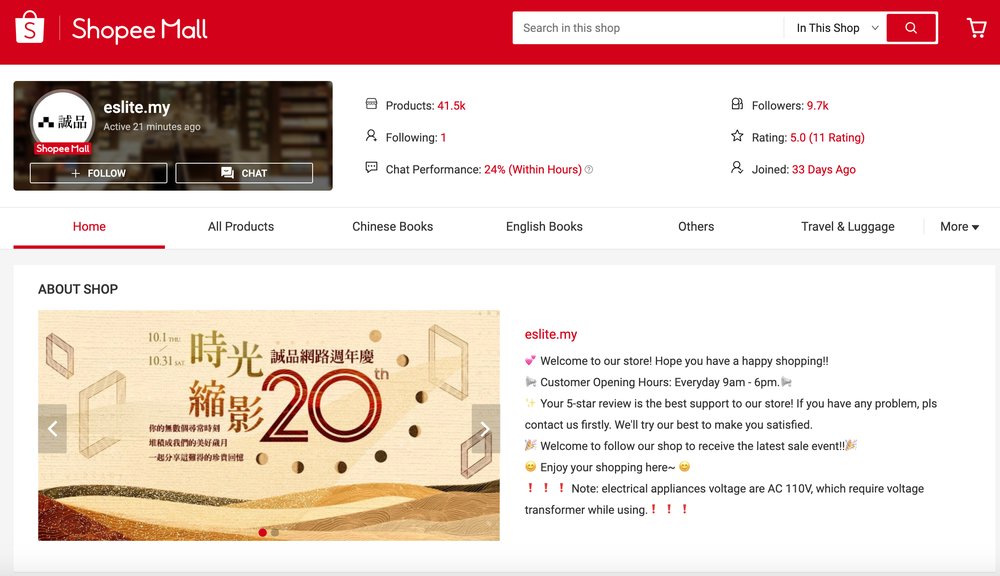The height and width of the screenshot is (576, 1000).
Task: Click the Products store icon
Action: pyautogui.click(x=371, y=104)
